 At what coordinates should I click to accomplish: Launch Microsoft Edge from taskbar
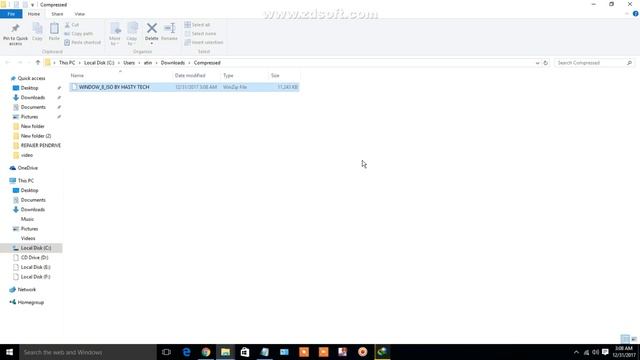pos(186,352)
